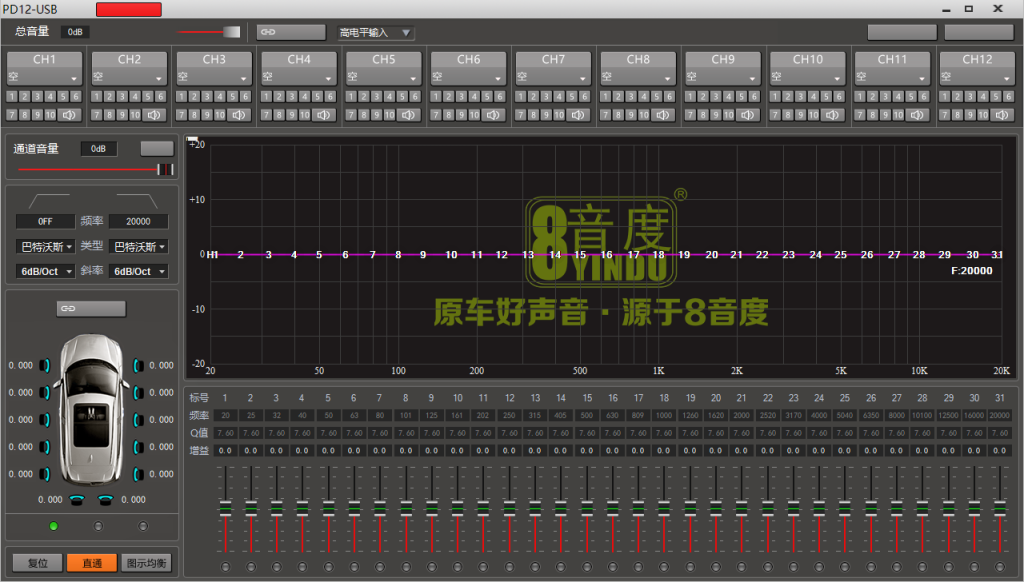The width and height of the screenshot is (1024, 582).
Task: Click the CH11 speaker mute icon
Action: 918,115
